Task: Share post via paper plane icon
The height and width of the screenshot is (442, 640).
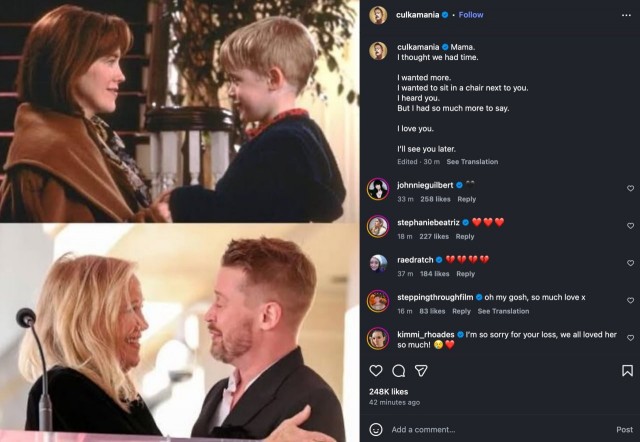Action: (x=421, y=370)
